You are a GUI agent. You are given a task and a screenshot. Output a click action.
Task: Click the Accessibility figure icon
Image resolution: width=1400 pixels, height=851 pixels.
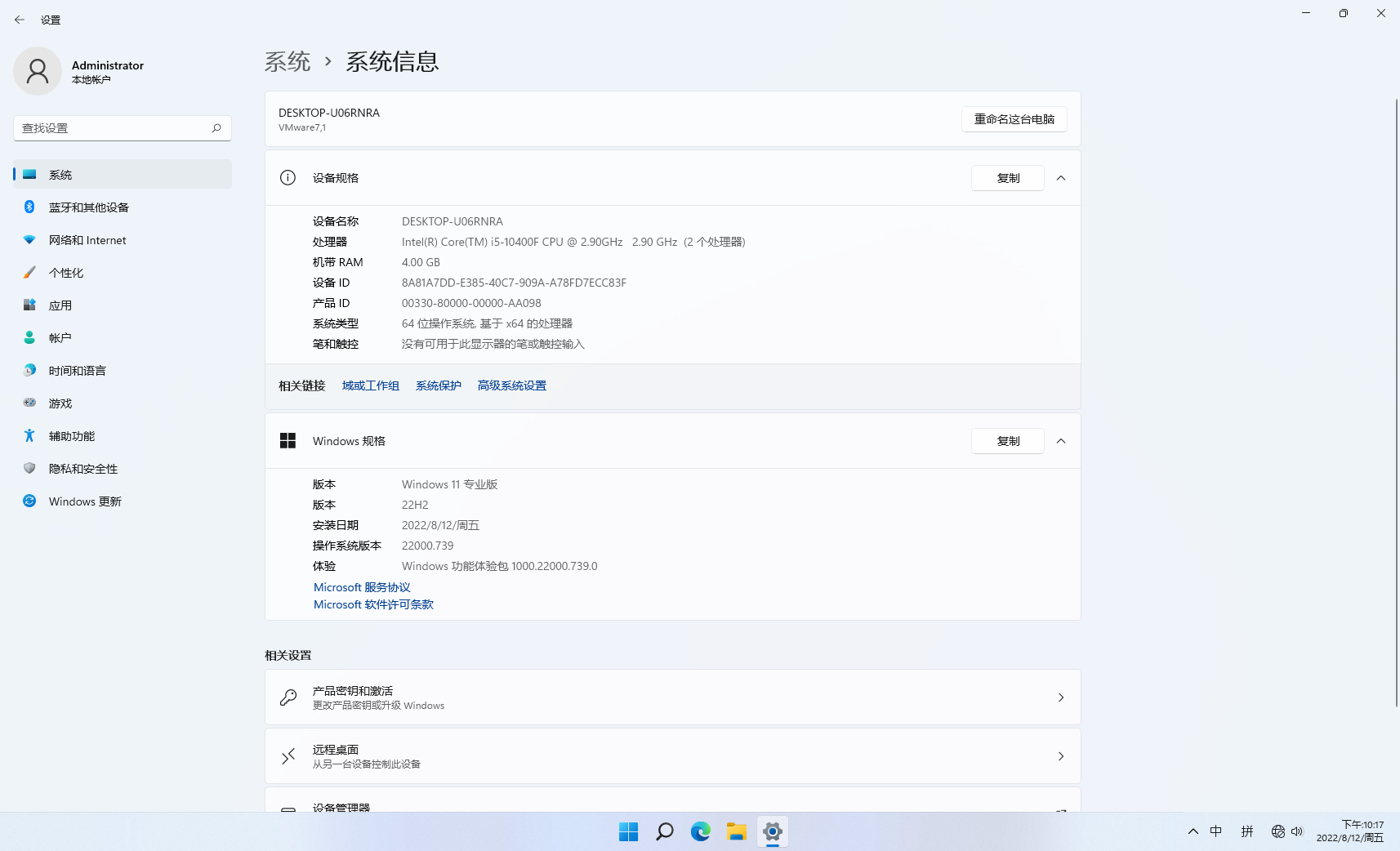click(x=29, y=436)
